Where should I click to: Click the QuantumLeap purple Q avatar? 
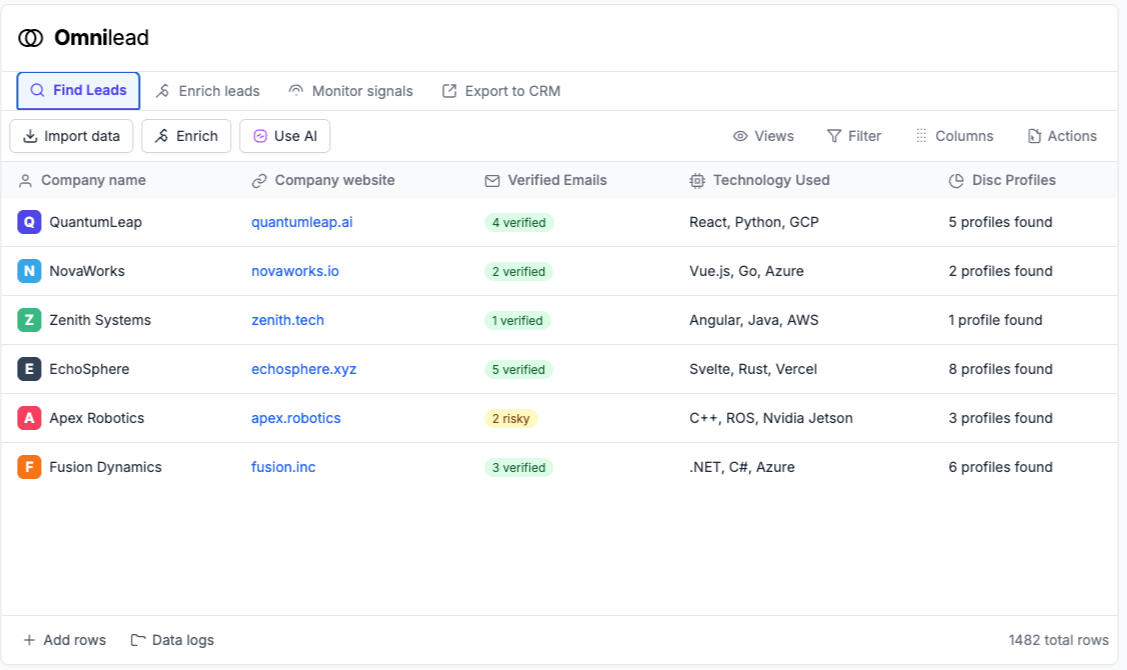(x=29, y=222)
